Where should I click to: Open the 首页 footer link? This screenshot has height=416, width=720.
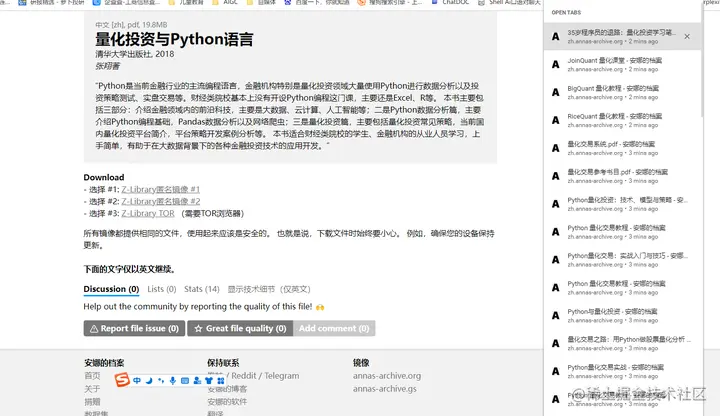tap(92, 376)
